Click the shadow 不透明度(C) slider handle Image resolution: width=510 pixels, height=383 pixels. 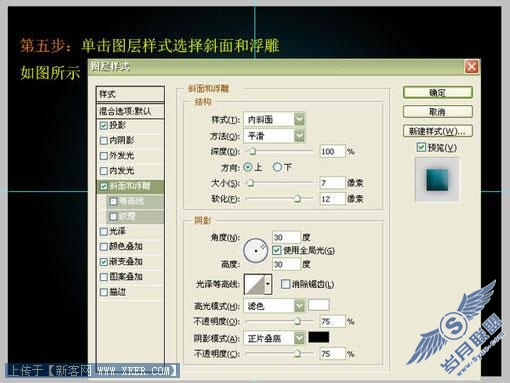click(x=297, y=354)
